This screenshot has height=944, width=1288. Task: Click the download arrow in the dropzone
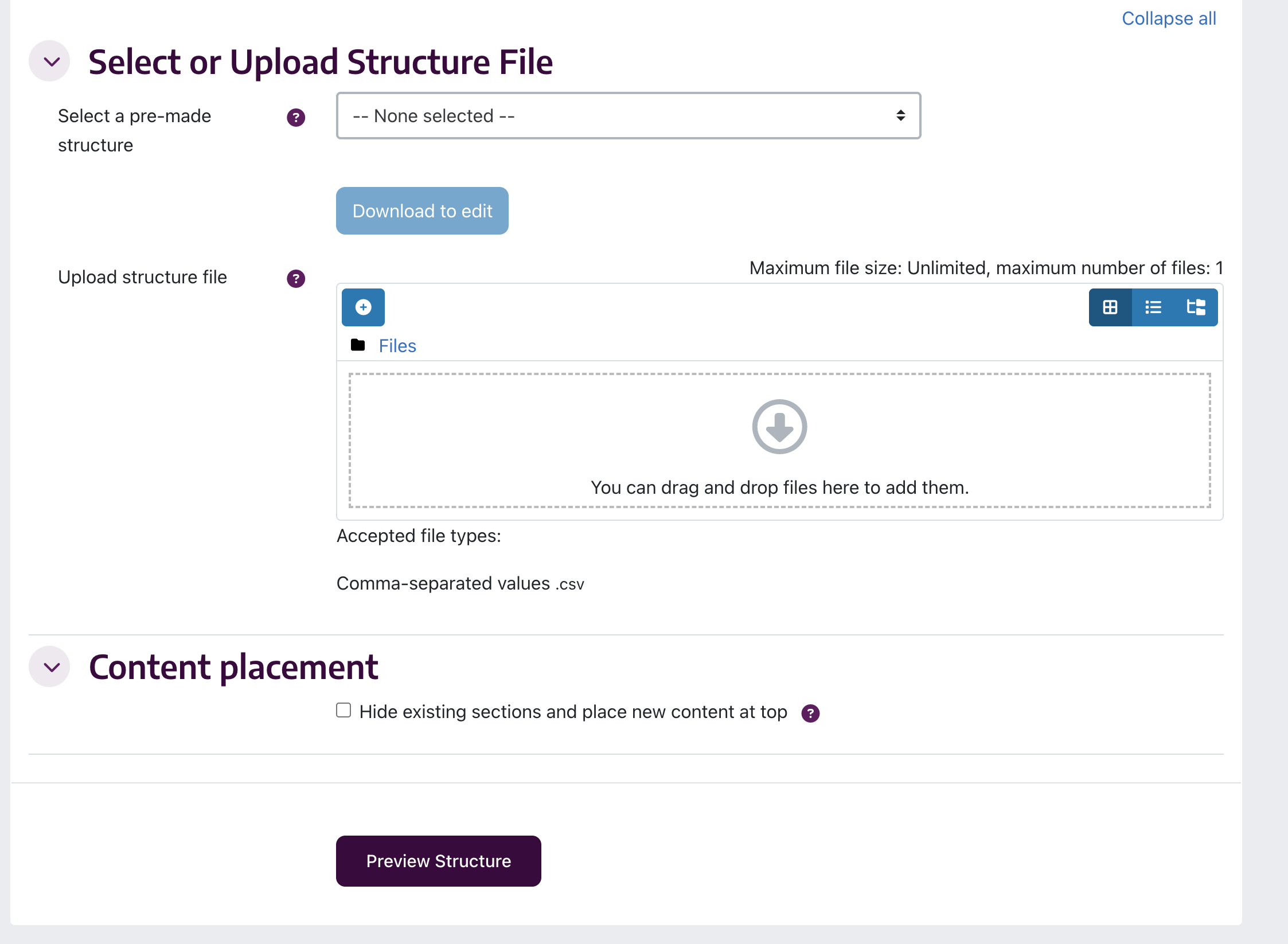(x=779, y=427)
